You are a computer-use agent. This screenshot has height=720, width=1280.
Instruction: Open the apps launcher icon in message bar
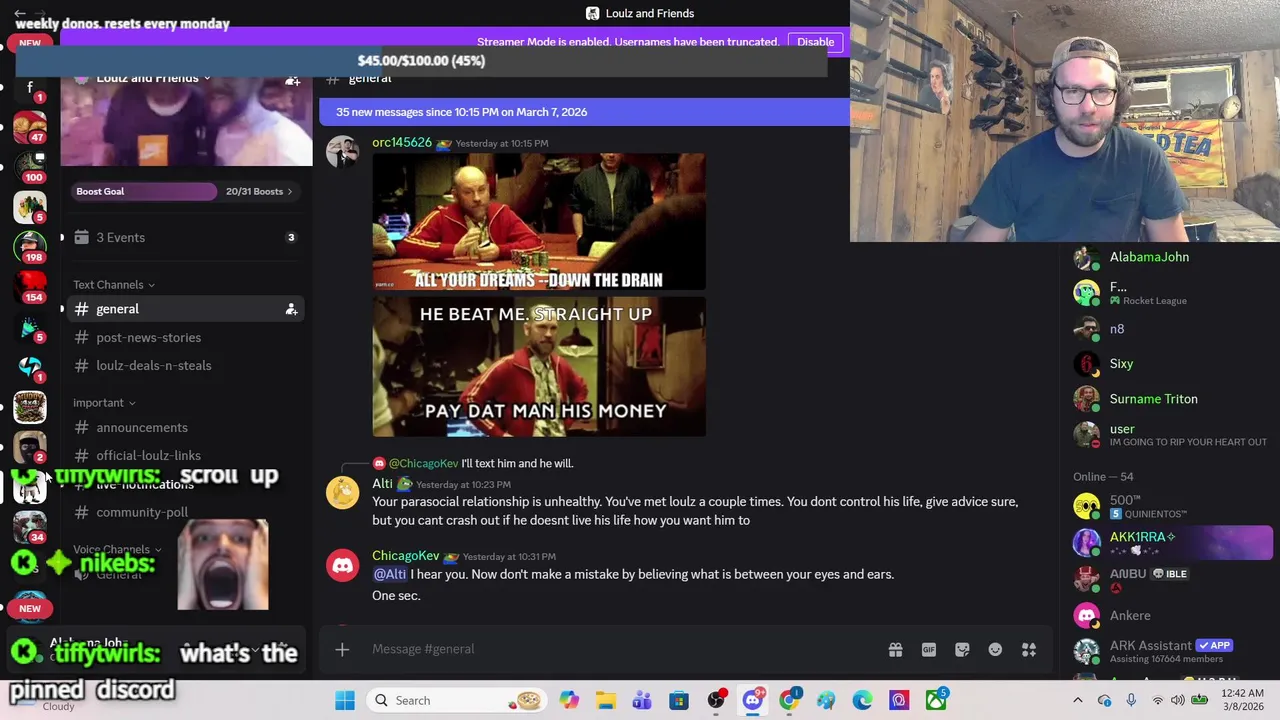coord(1028,650)
